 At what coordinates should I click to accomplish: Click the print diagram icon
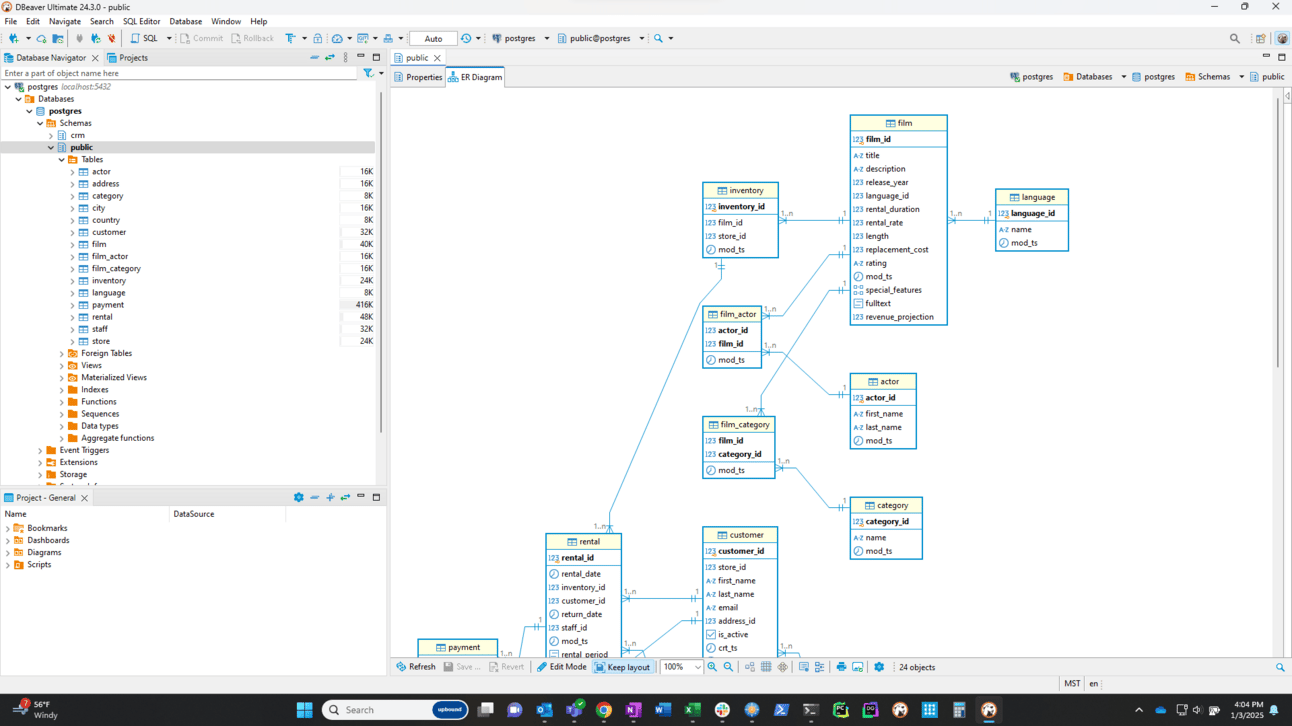[841, 667]
